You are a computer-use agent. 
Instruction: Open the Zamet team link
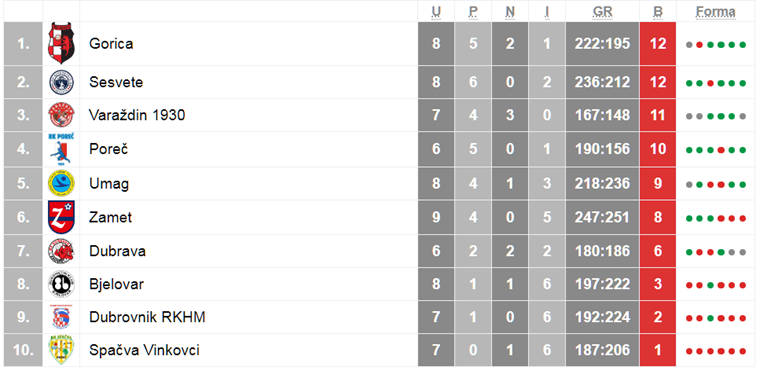click(111, 217)
